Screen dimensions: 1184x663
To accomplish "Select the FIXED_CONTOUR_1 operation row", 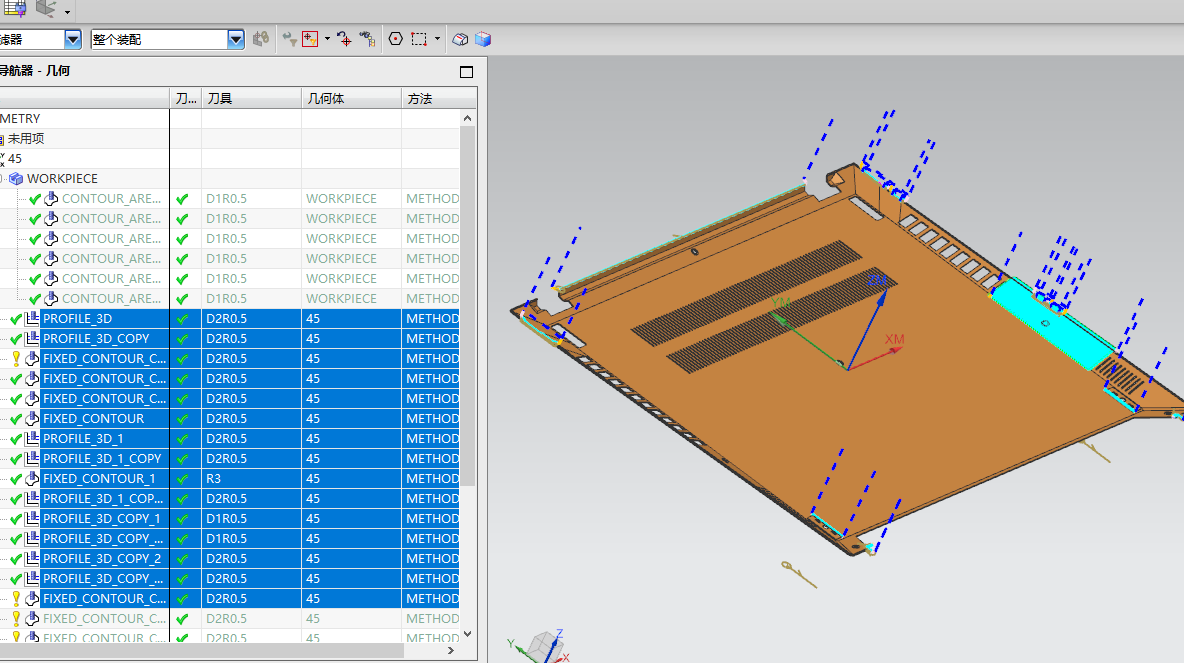I will click(99, 479).
